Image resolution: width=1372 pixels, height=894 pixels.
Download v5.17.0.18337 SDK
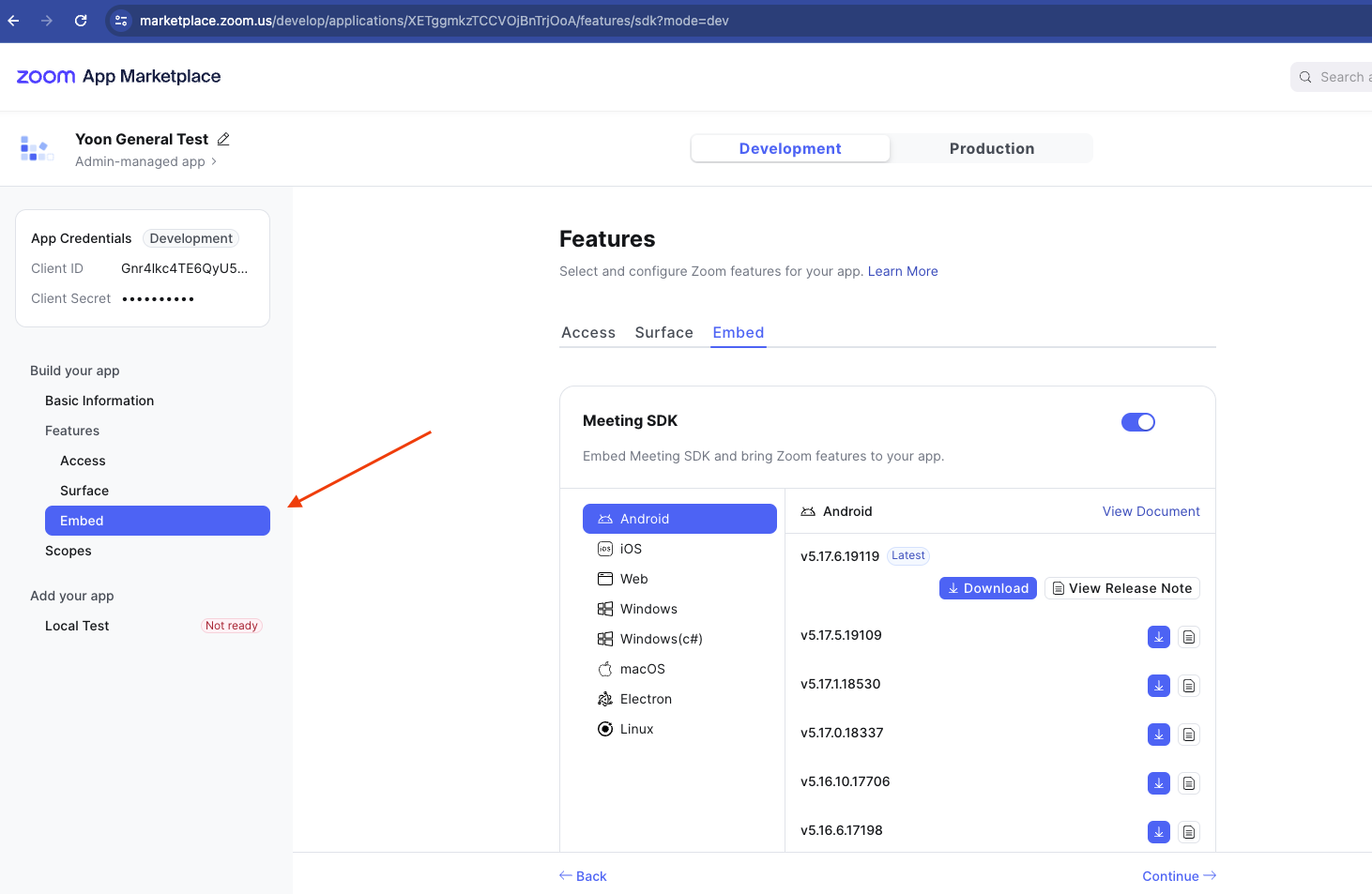tap(1159, 735)
